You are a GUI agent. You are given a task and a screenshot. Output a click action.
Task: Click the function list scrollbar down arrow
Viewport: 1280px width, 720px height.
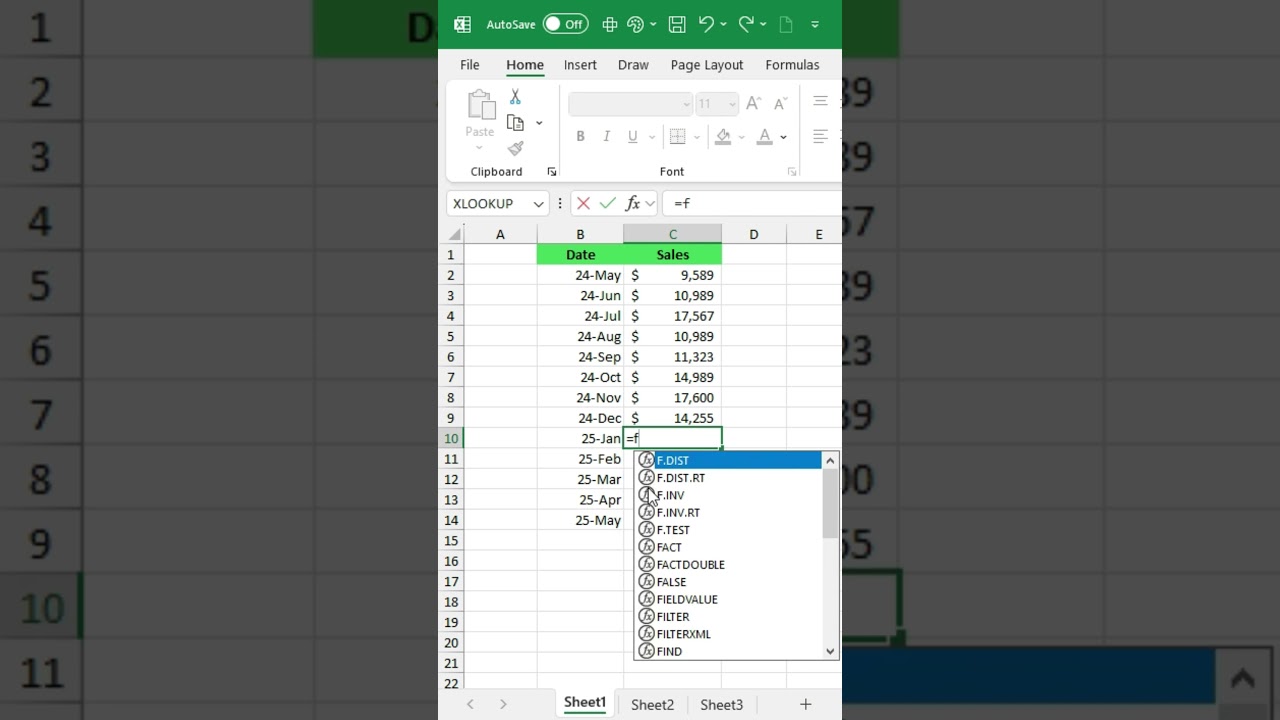830,651
